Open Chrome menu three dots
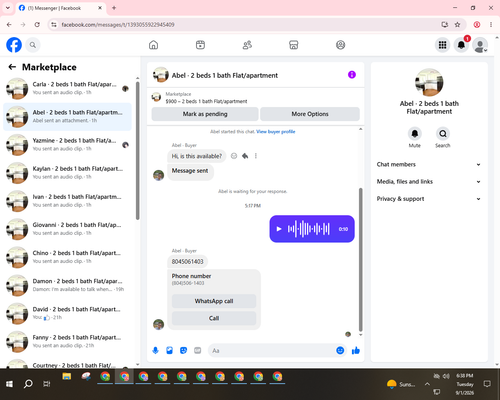 point(491,25)
